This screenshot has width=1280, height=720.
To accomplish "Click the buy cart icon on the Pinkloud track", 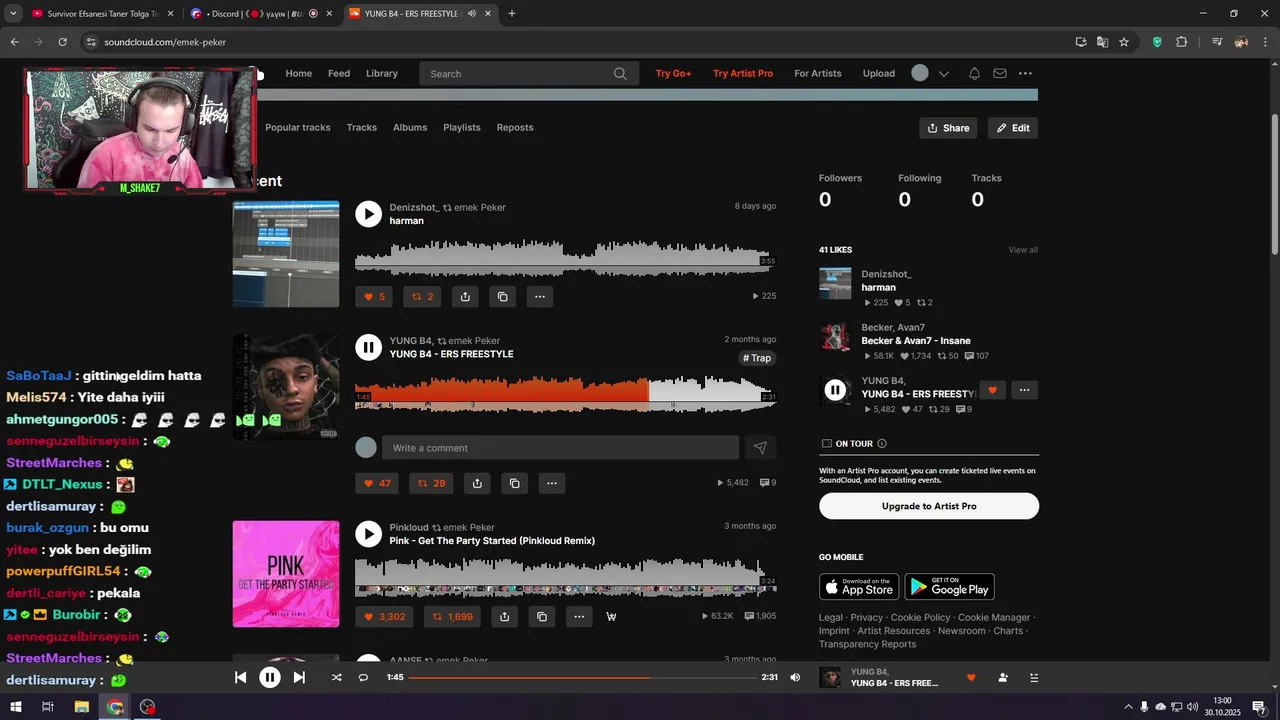I will point(611,616).
